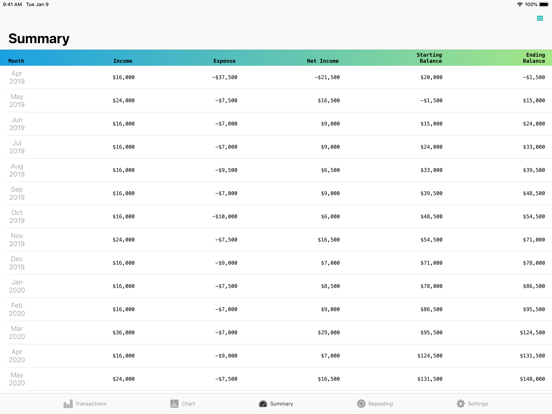Select the Jun 2019 month label
Image resolution: width=552 pixels, height=414 pixels.
pyautogui.click(x=17, y=124)
